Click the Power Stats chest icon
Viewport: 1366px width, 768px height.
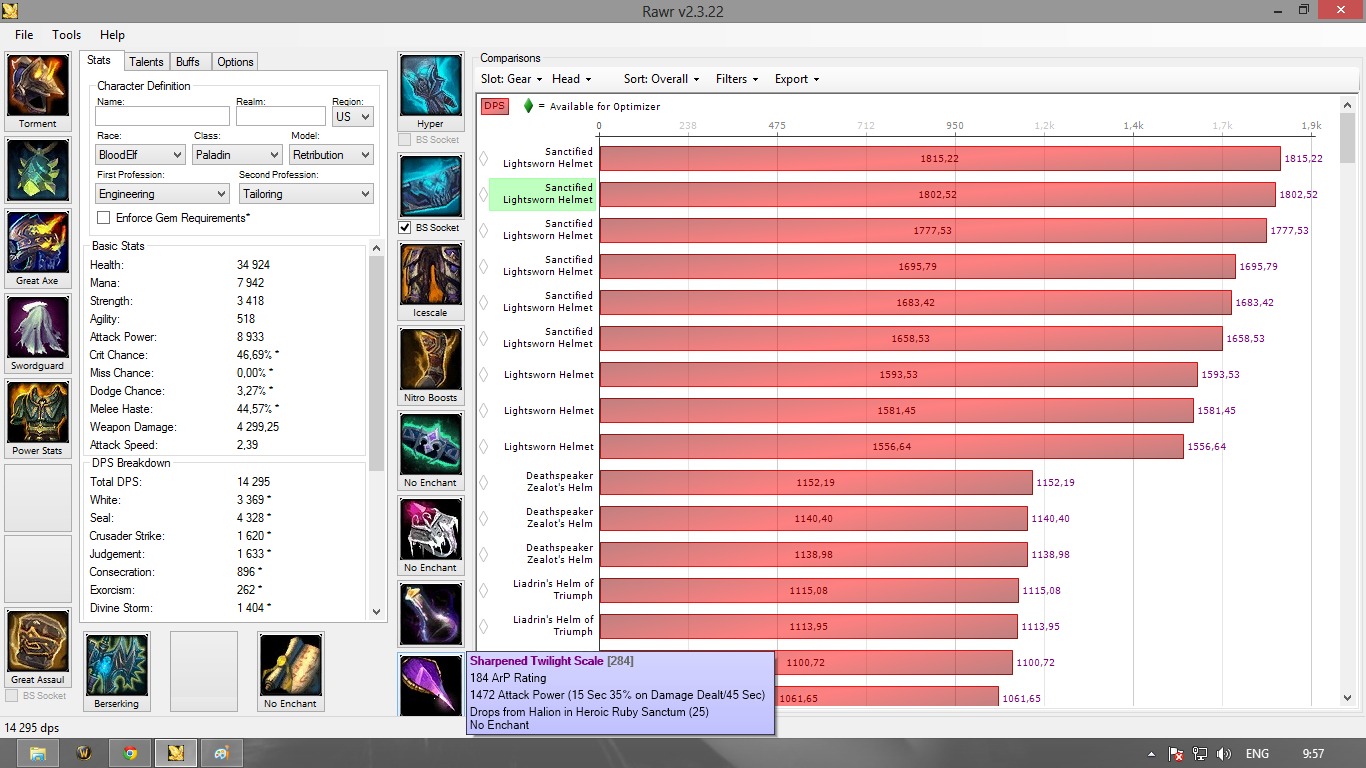click(x=38, y=412)
